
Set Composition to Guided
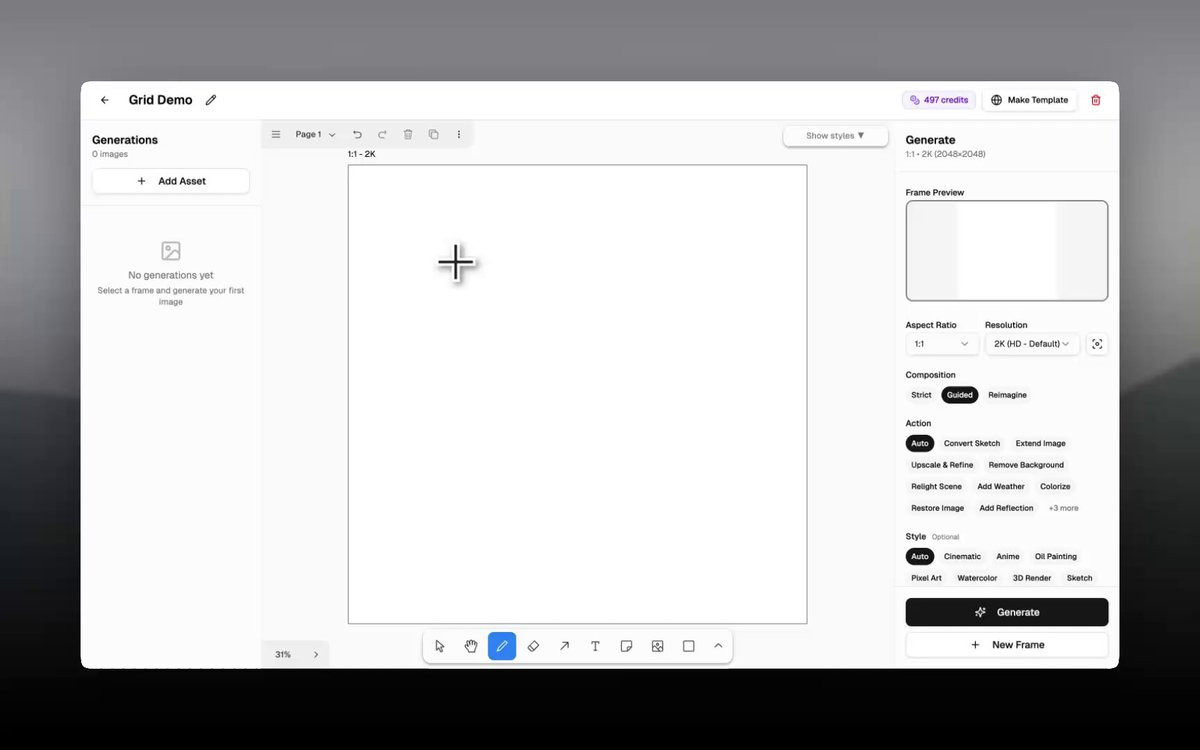click(960, 395)
